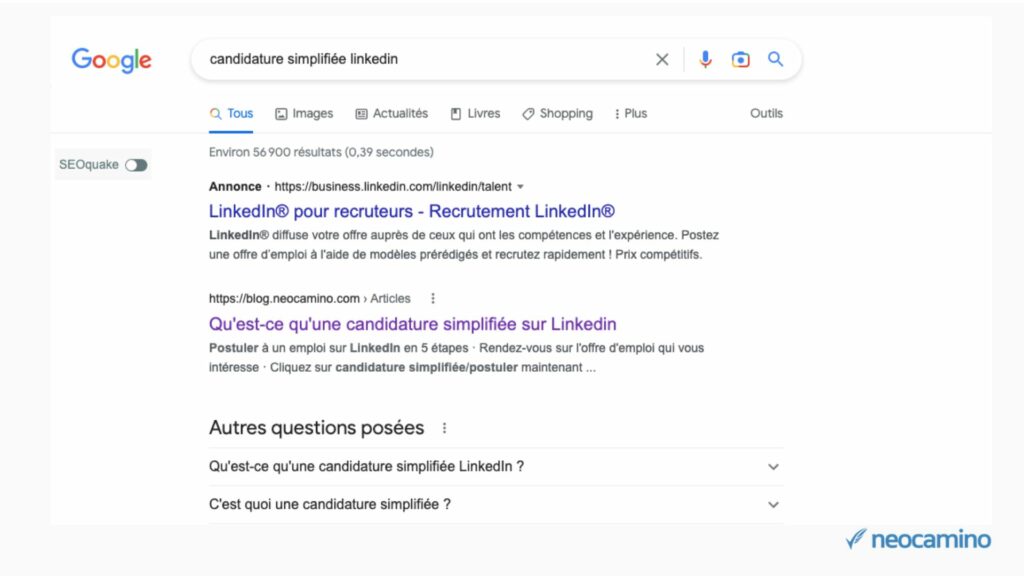
Task: Switch to the Images tab
Action: (x=304, y=114)
